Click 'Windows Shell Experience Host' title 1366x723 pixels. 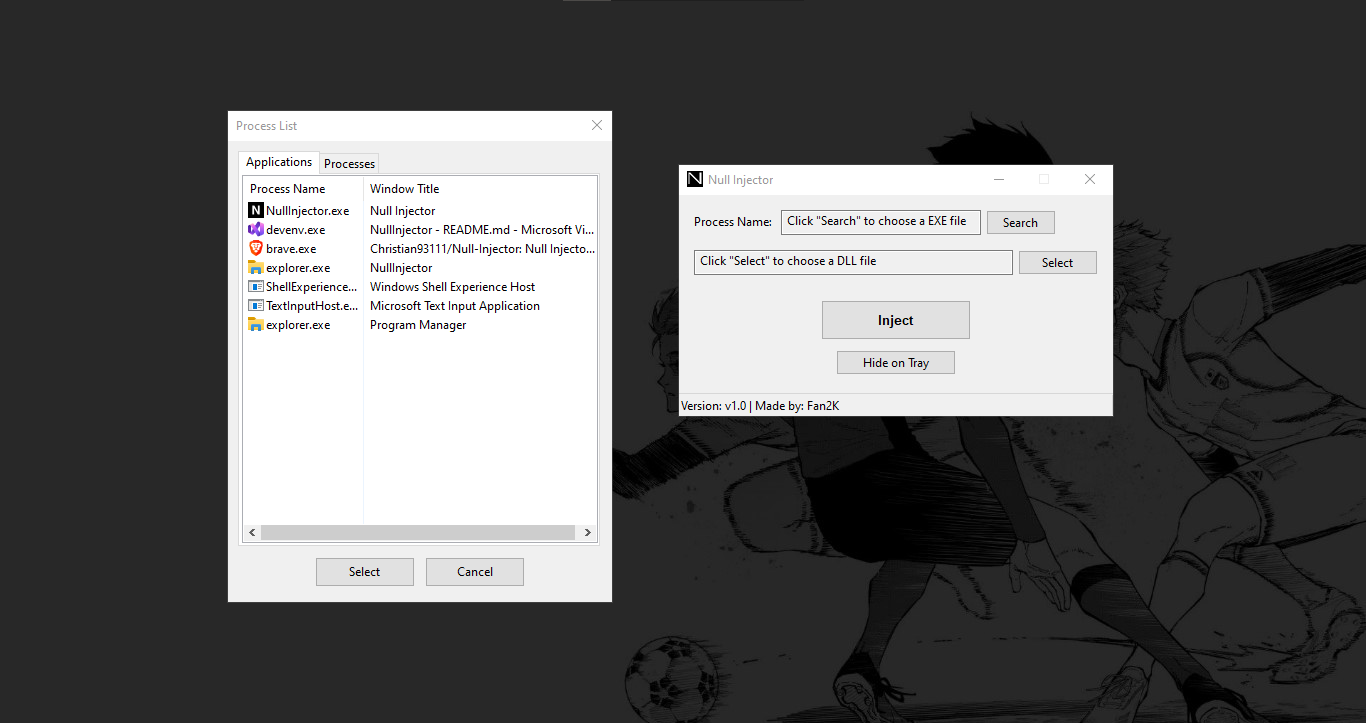pos(452,287)
